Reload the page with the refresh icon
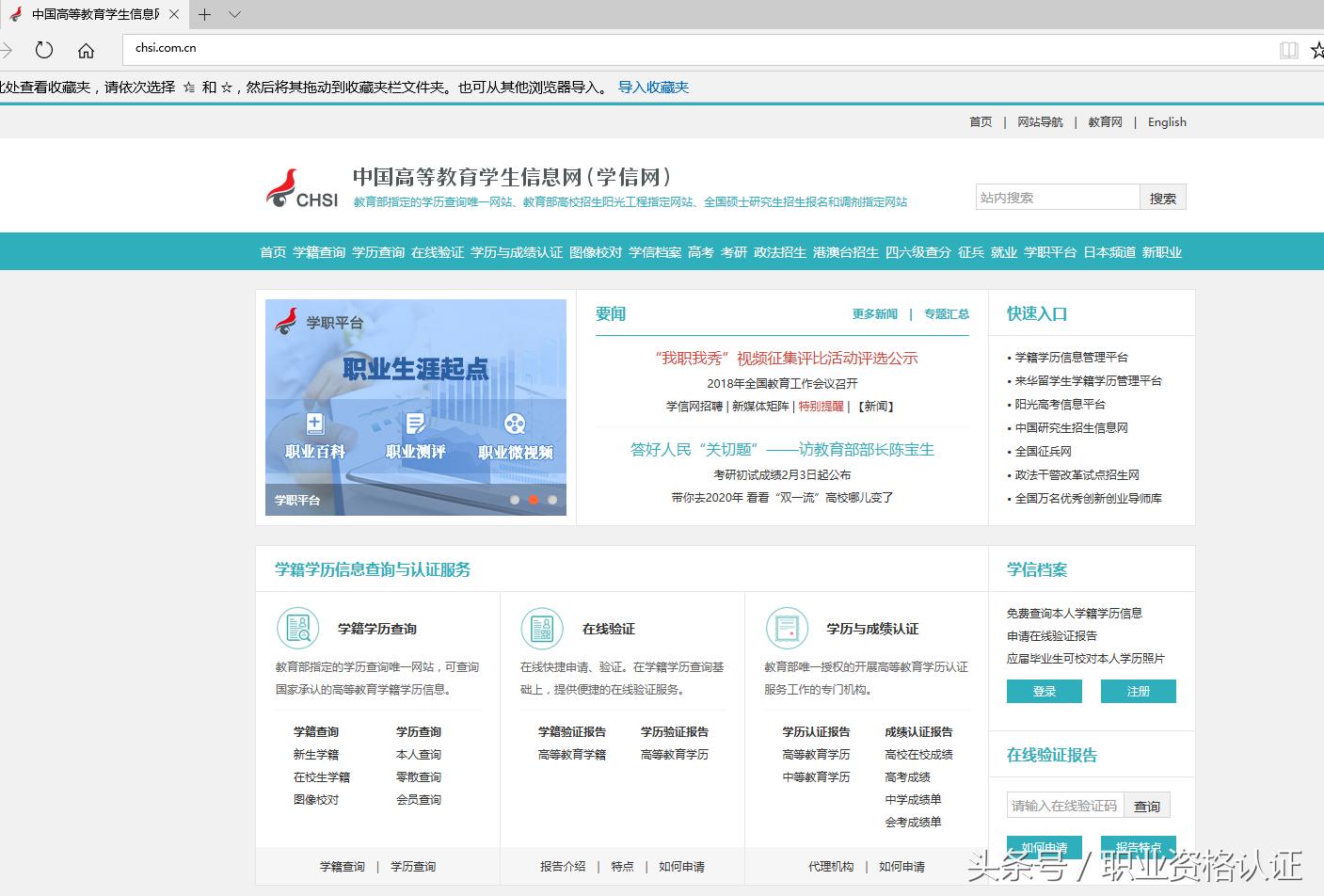Viewport: 1324px width, 896px height. pos(43,50)
